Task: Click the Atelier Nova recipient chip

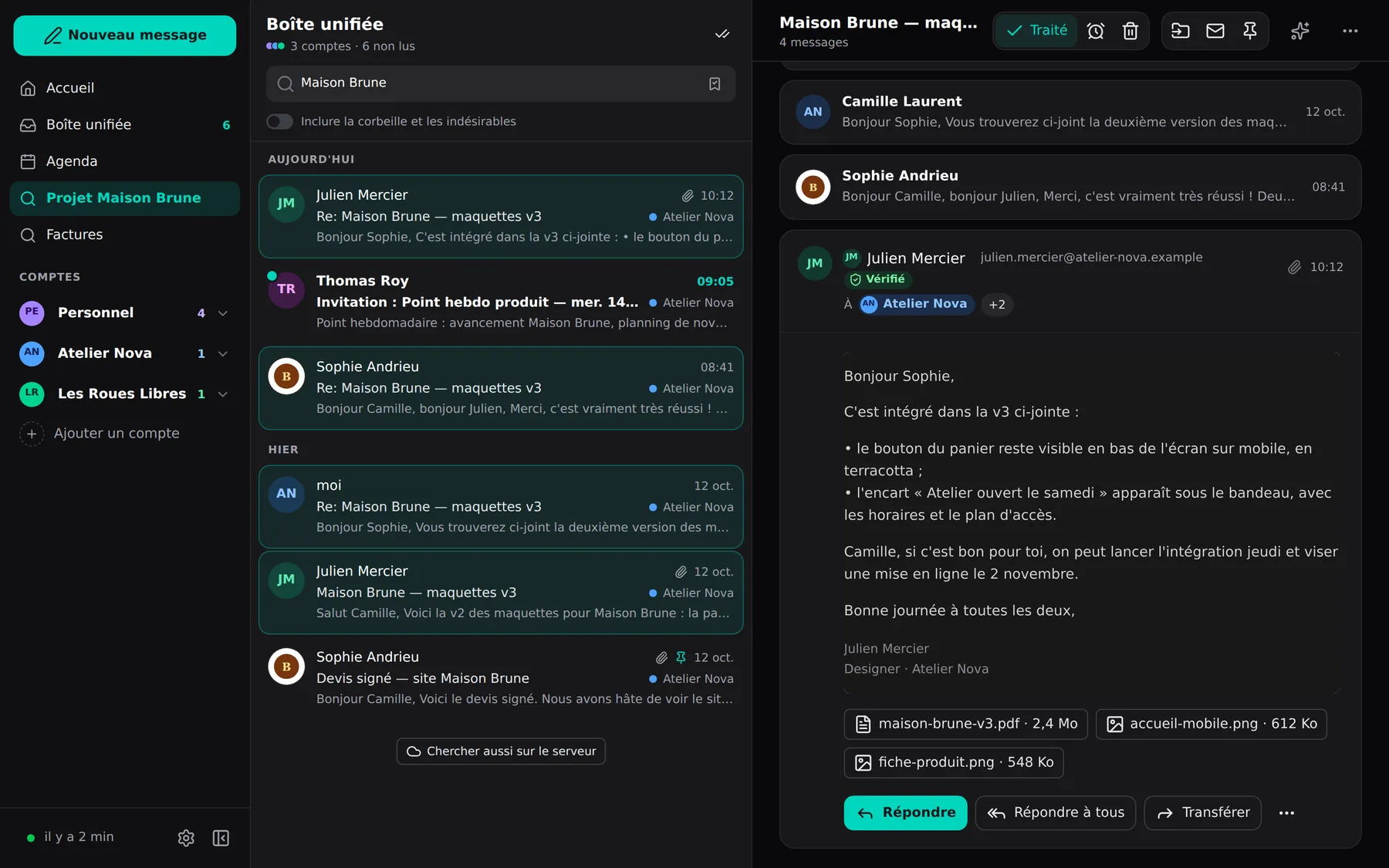Action: (917, 305)
